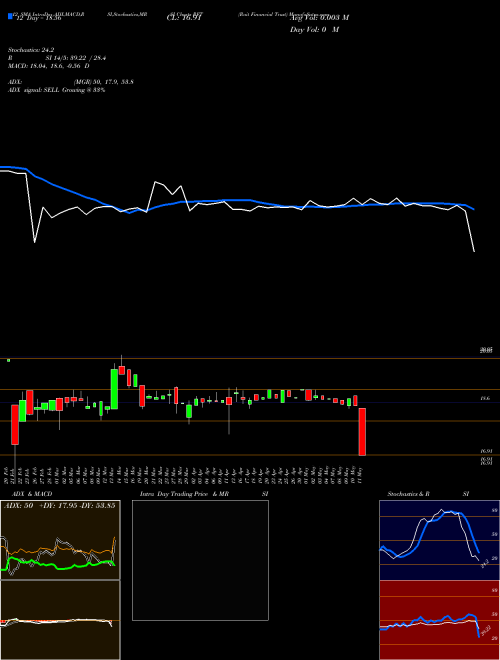This screenshot has height=660, width=500.
Task: Click the small green marker above the first candle
Action: pyautogui.click(x=8, y=360)
